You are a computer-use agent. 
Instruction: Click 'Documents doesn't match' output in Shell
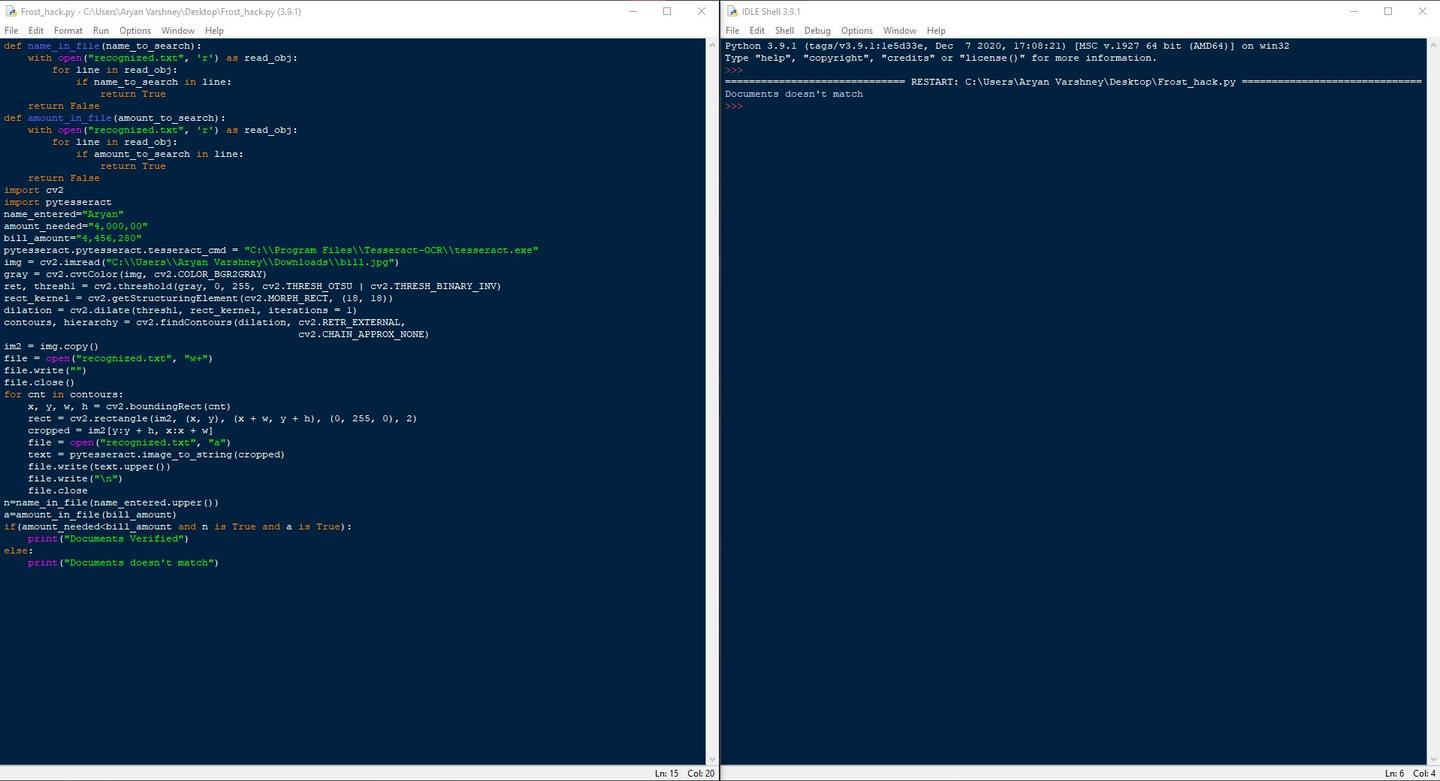794,94
